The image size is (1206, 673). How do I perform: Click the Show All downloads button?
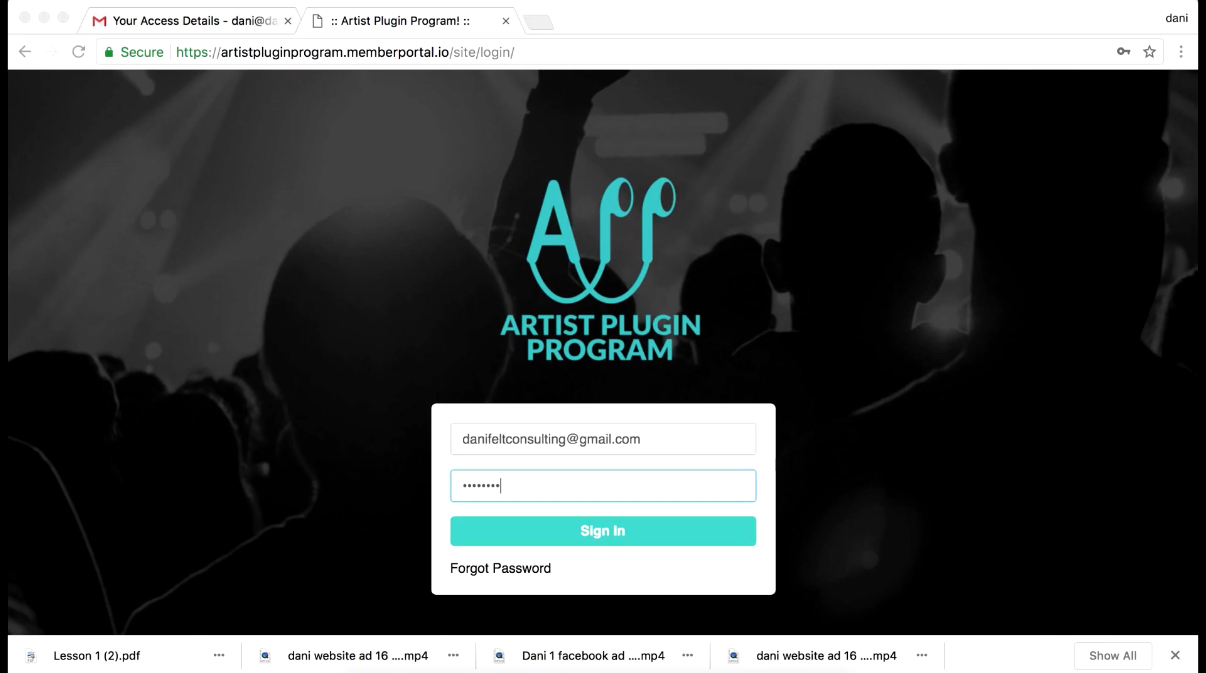tap(1113, 656)
